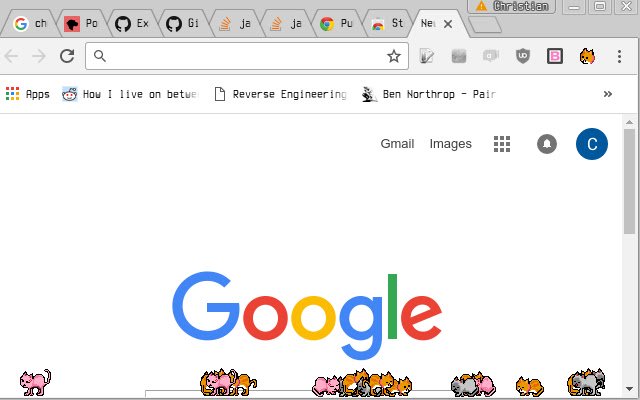
Task: Open Google Images link
Action: [451, 144]
